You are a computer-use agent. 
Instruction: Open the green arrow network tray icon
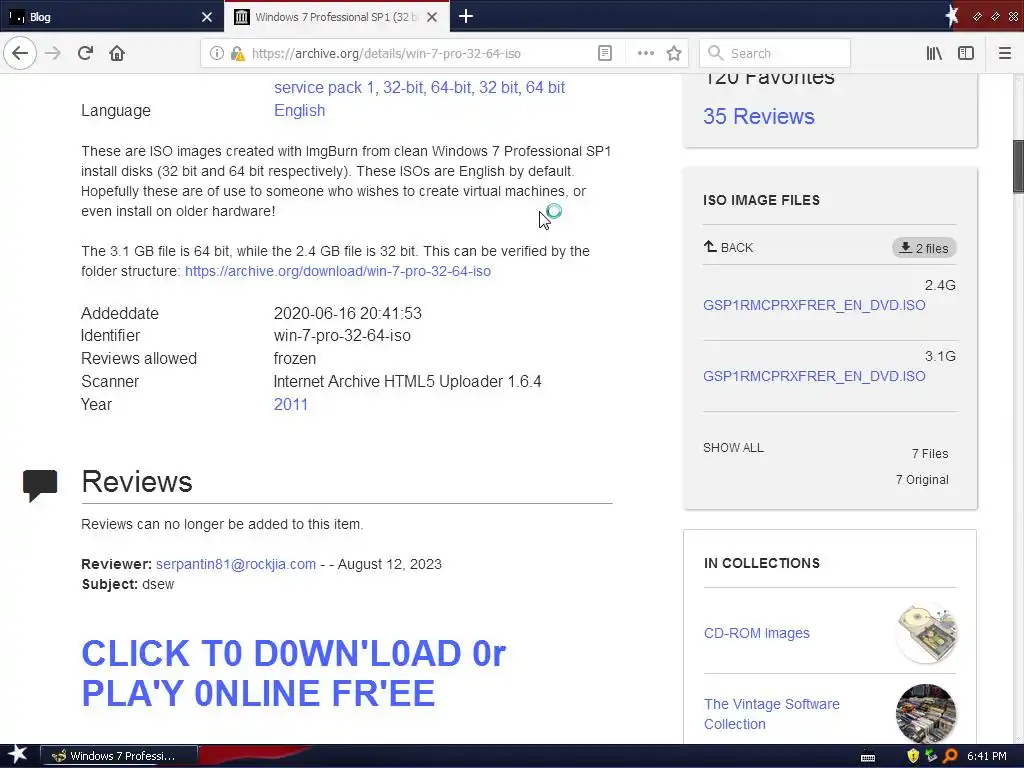[x=932, y=756]
